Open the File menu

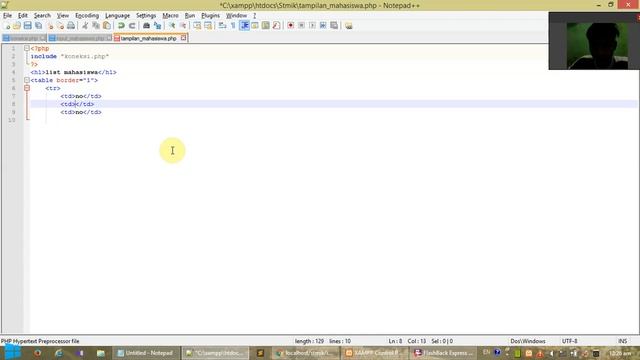click(7, 16)
